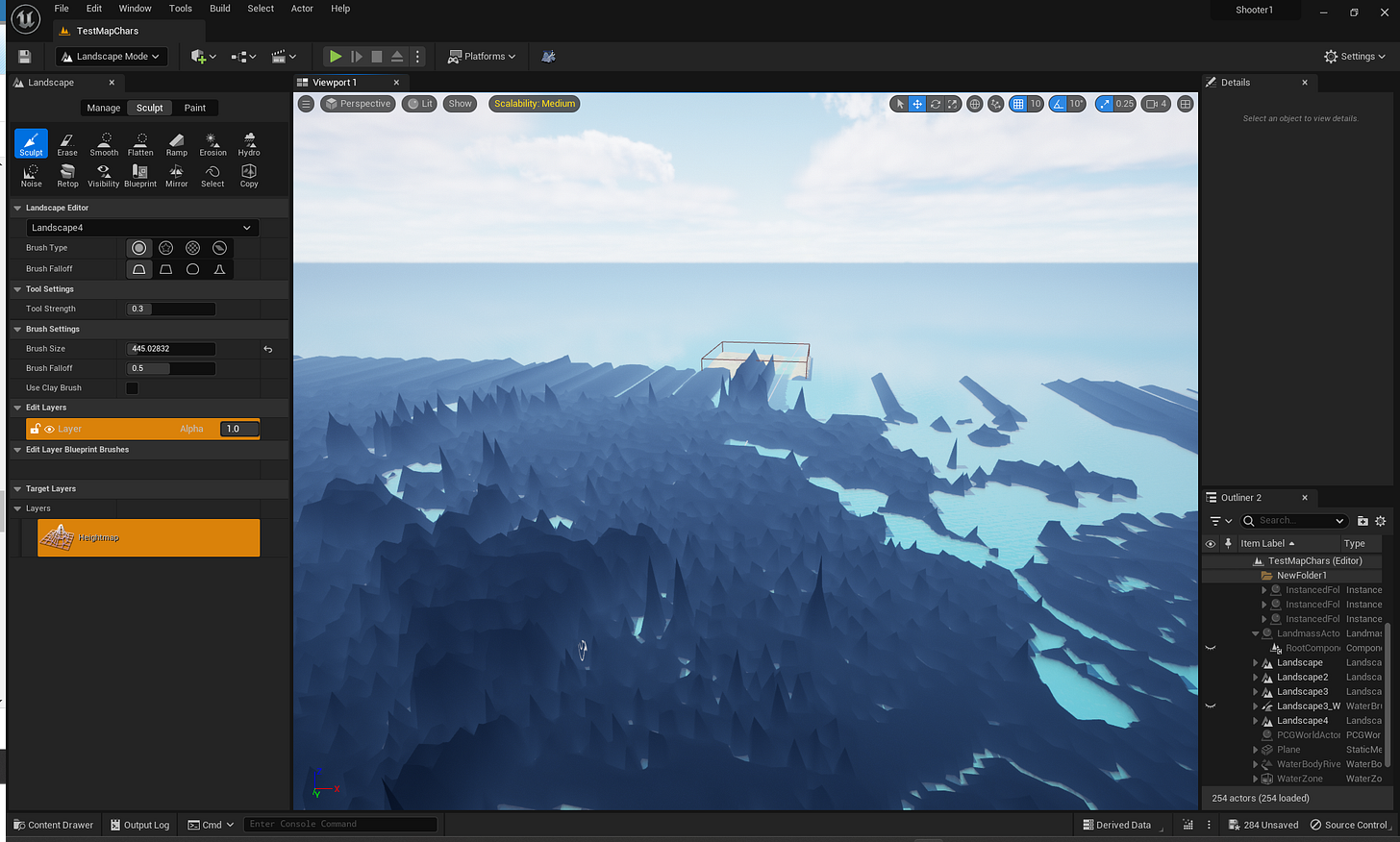The width and height of the screenshot is (1400, 842).
Task: Adjust the Tool Strength slider
Action: (171, 310)
